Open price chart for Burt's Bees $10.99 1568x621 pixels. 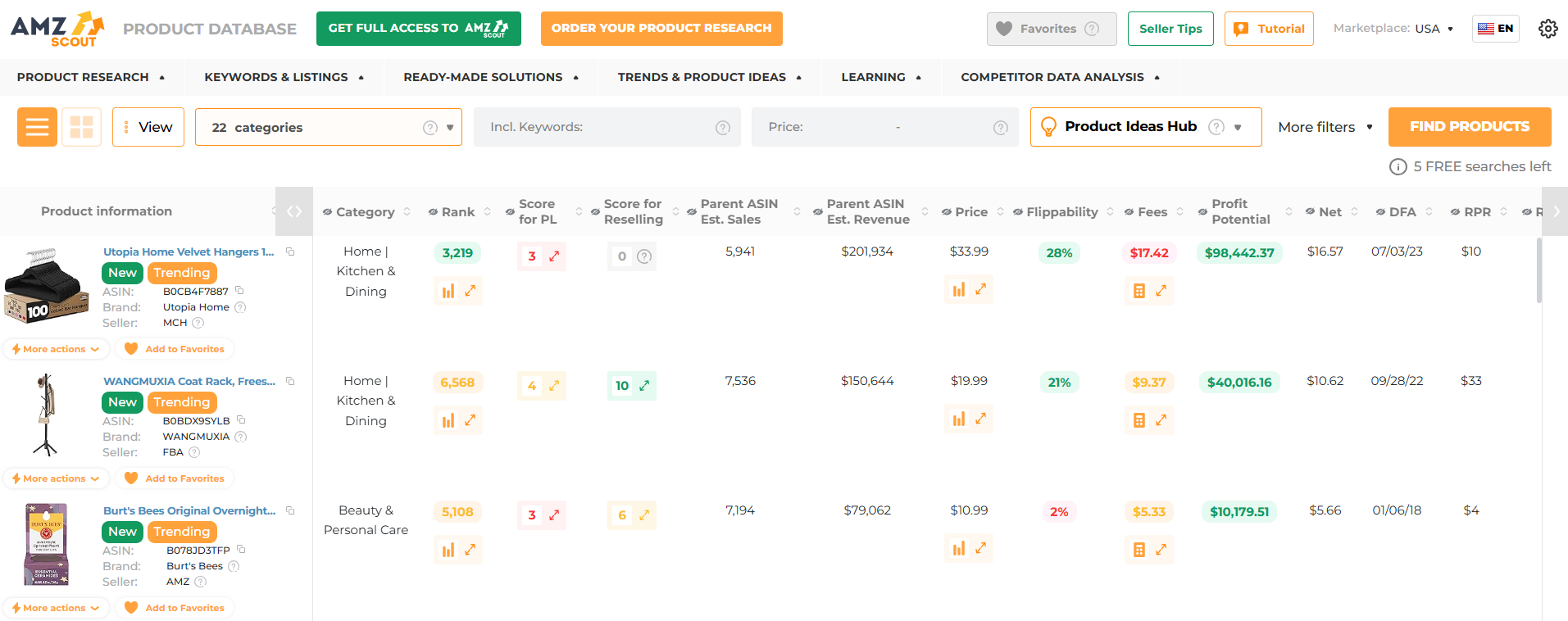click(x=959, y=548)
